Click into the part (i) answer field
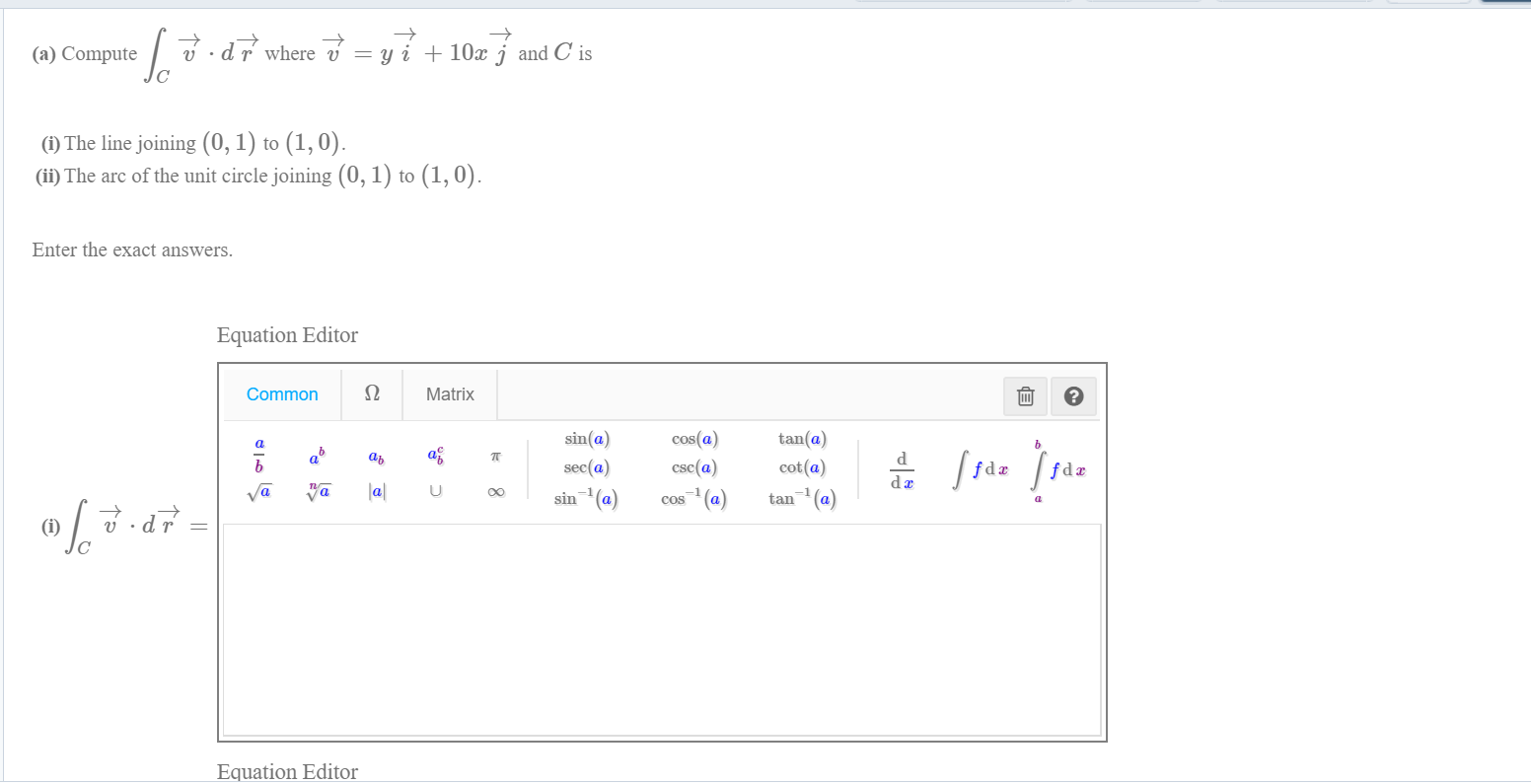This screenshot has height=784, width=1531. tap(662, 629)
